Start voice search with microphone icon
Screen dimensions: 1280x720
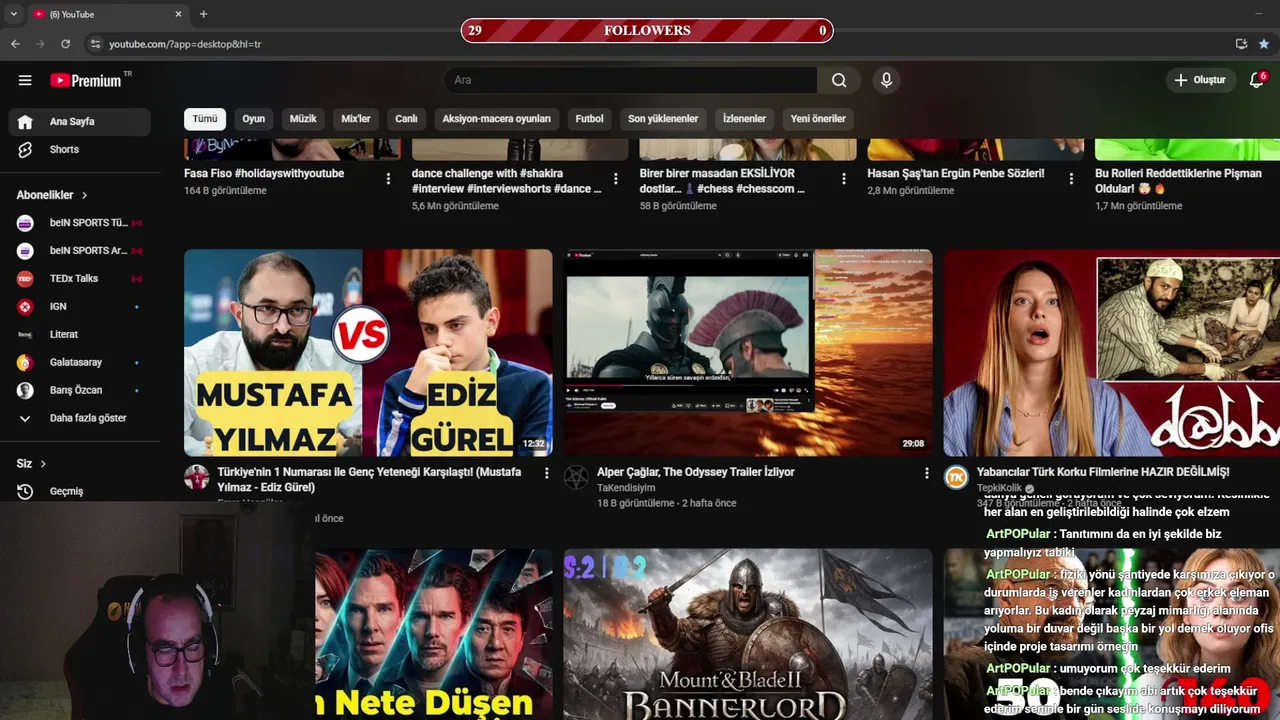point(886,80)
